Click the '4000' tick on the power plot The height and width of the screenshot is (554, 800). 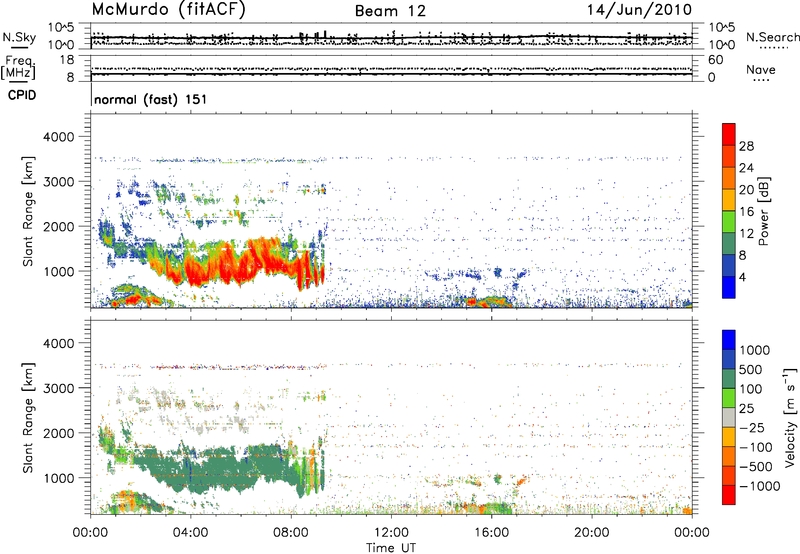coord(58,137)
